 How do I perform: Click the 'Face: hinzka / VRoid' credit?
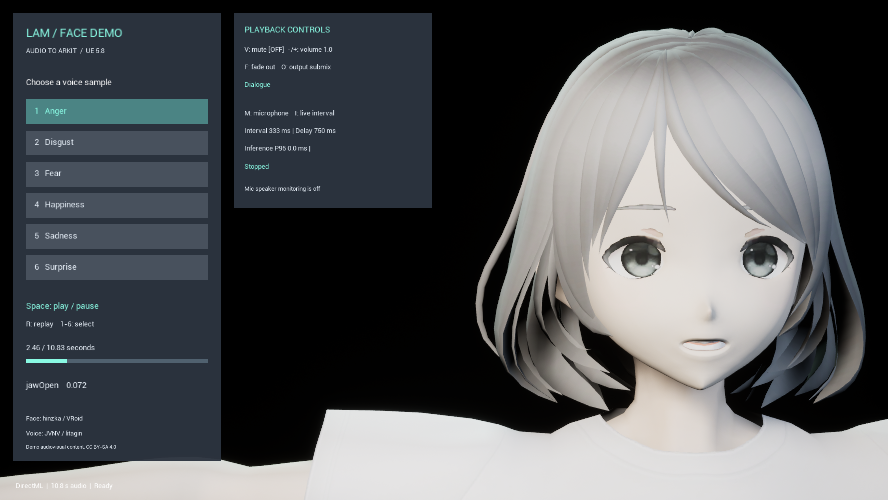click(54, 418)
